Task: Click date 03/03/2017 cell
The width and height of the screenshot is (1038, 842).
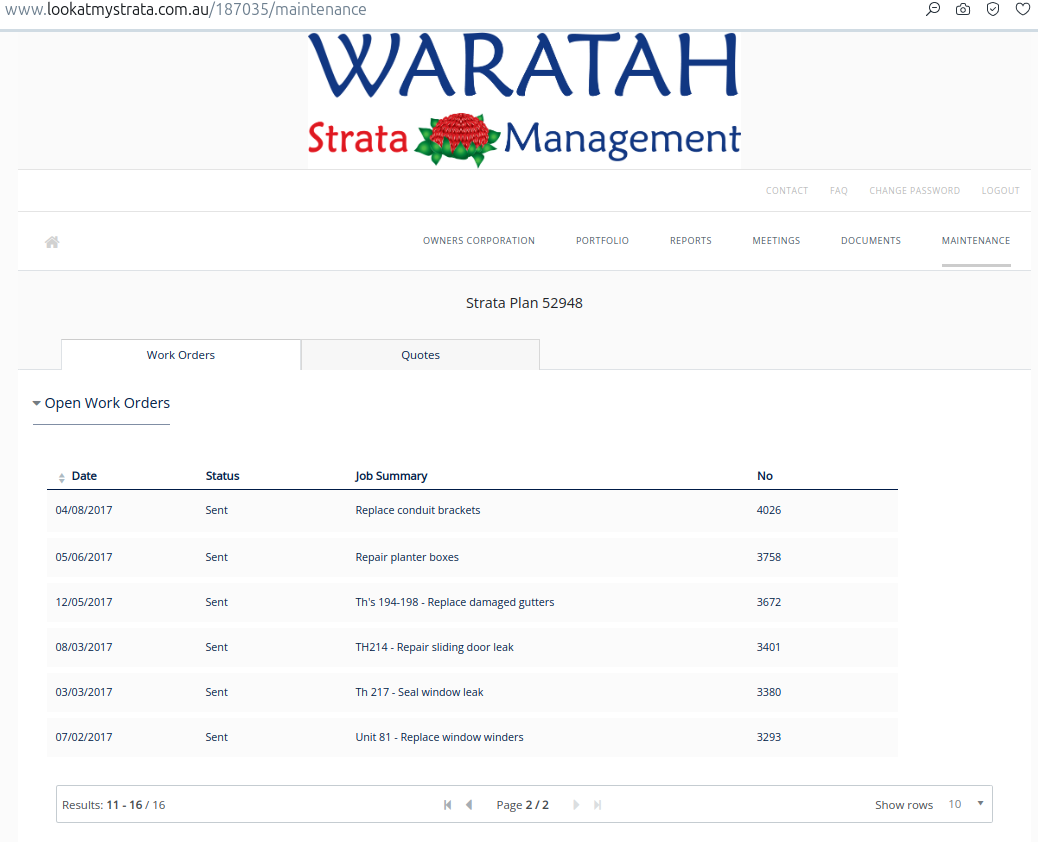Action: pos(84,692)
